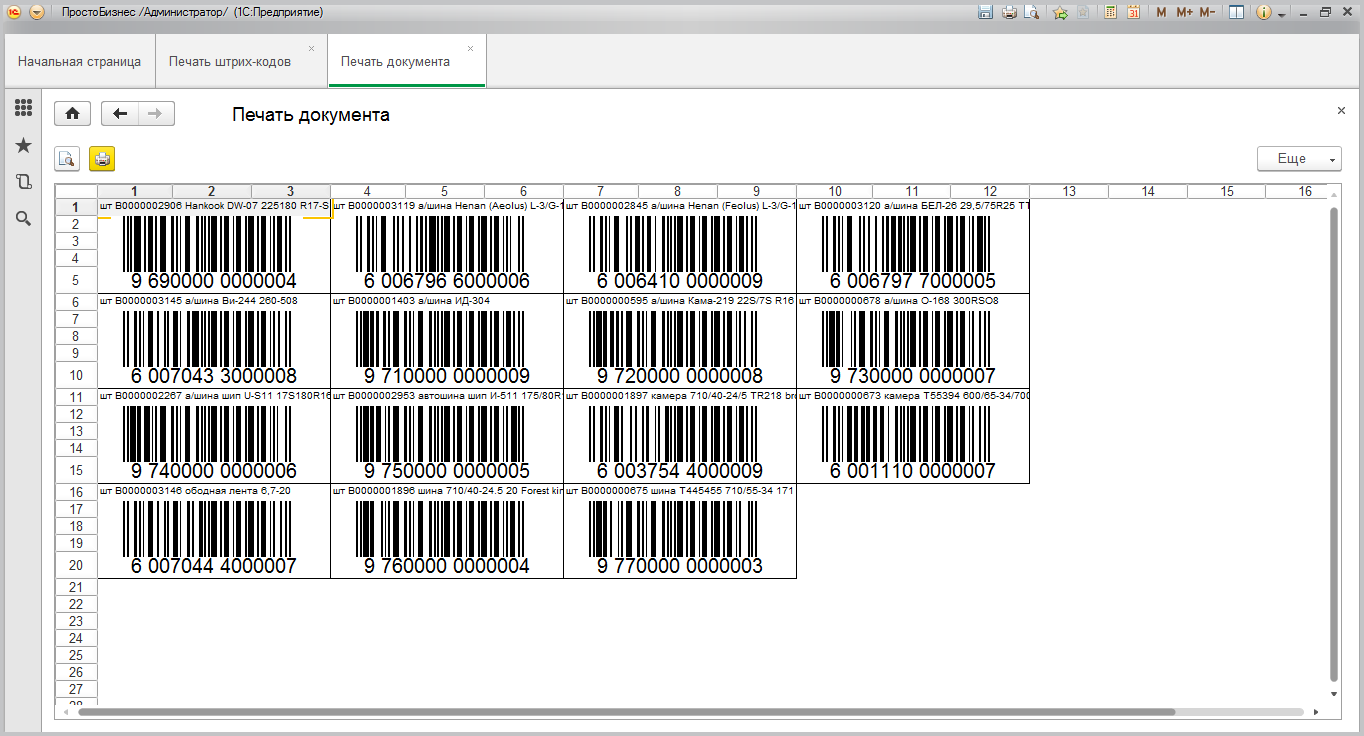This screenshot has height=736, width=1364.
Task: Open History icon in the left sidebar
Action: [x=23, y=182]
